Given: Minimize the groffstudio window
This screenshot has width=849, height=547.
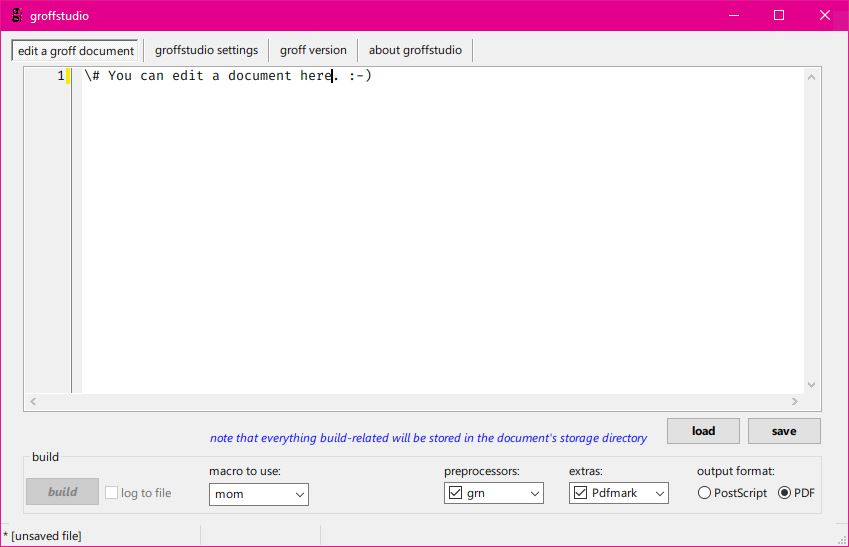Looking at the screenshot, I should coord(734,15).
